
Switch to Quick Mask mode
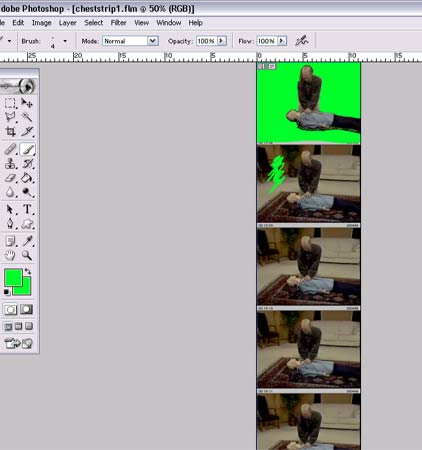point(27,310)
